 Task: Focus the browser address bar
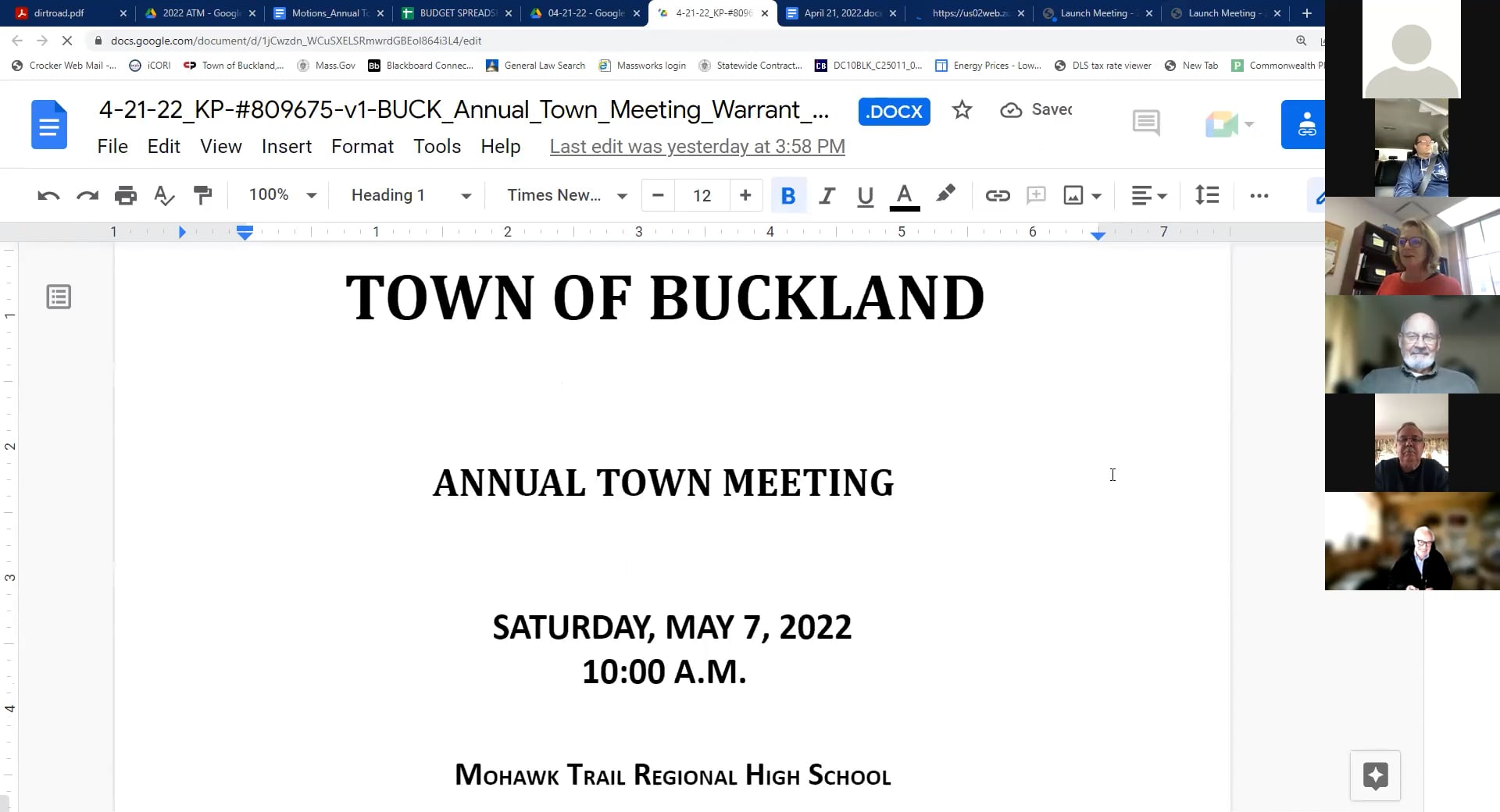(x=687, y=41)
